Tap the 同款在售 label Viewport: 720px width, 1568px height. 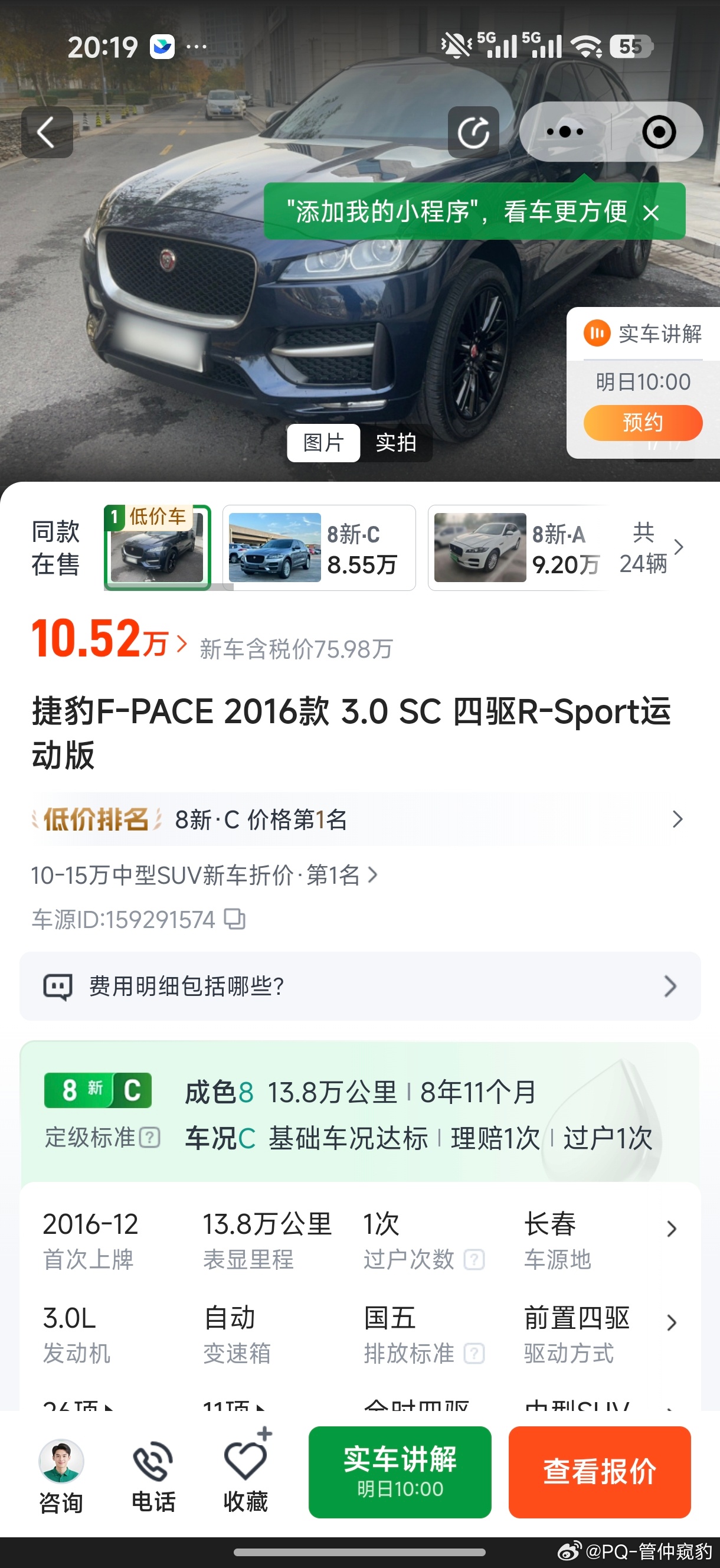[x=55, y=547]
